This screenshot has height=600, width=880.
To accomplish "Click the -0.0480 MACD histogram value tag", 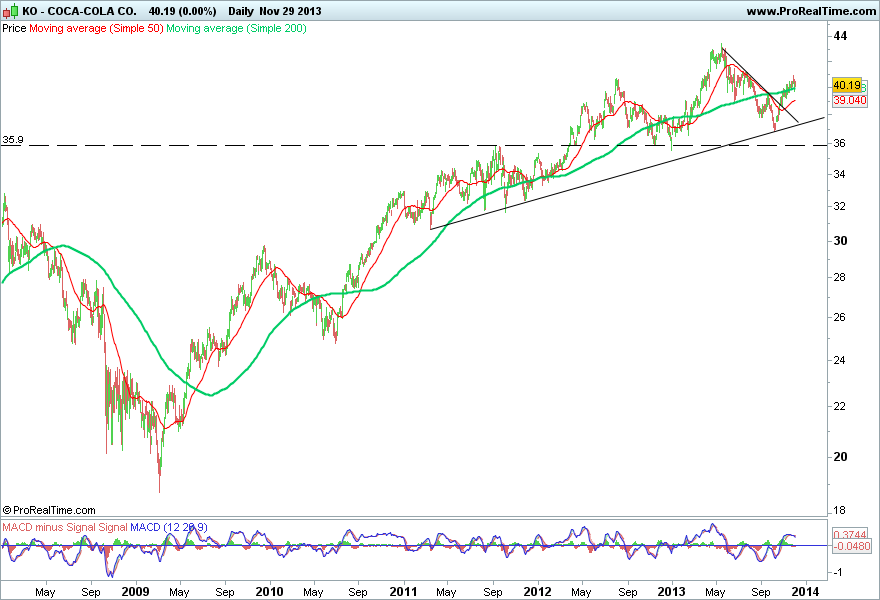I will click(851, 546).
